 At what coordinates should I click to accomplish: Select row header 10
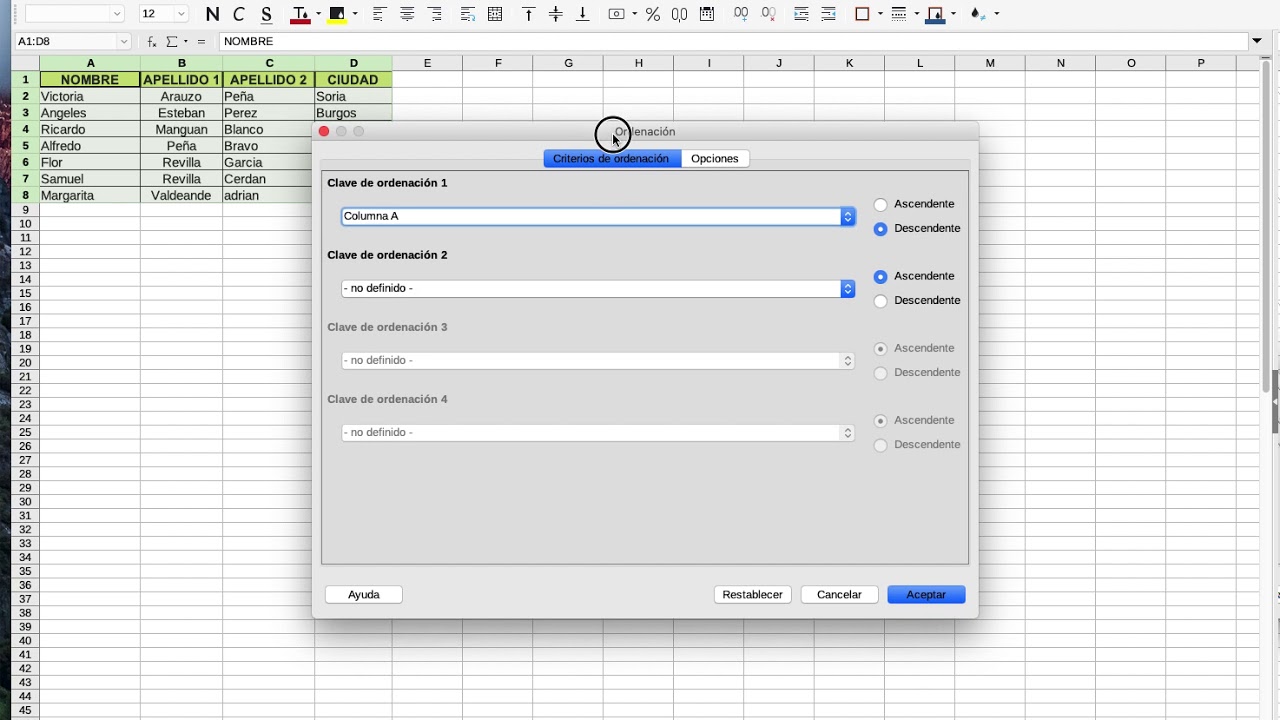pyautogui.click(x=25, y=224)
